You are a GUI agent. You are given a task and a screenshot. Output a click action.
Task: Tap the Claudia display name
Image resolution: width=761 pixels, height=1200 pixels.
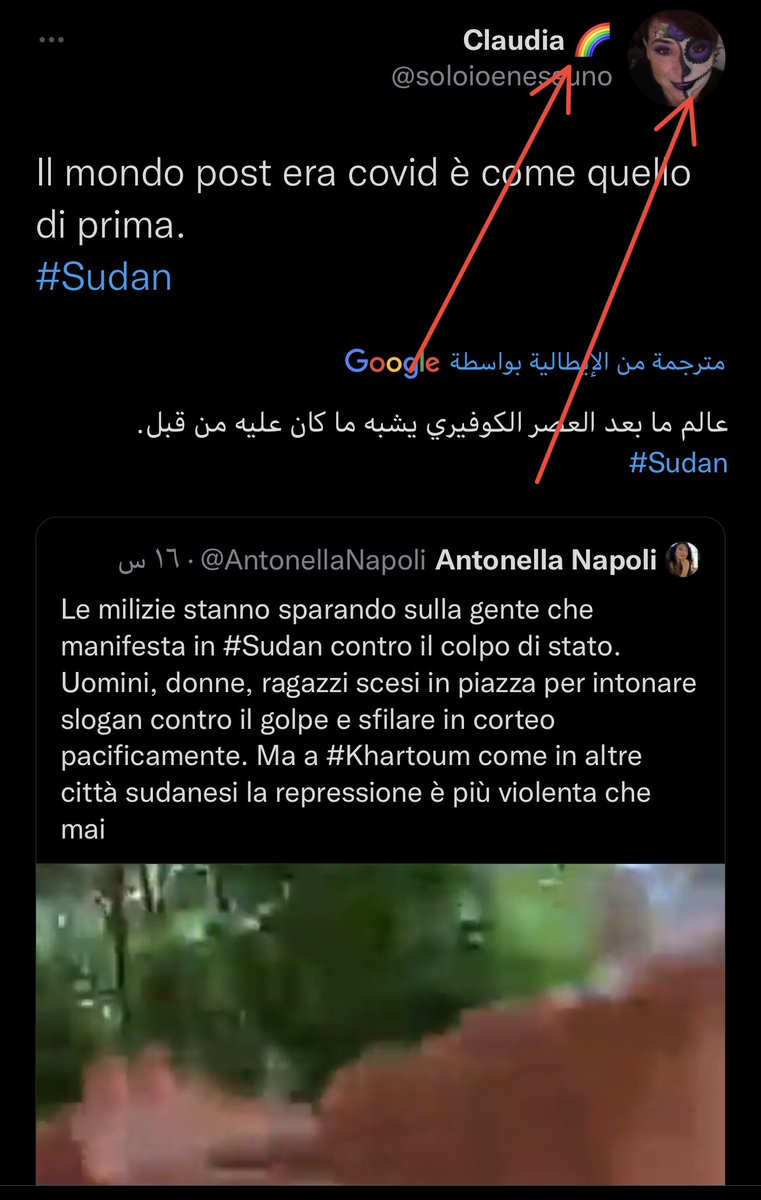[514, 41]
